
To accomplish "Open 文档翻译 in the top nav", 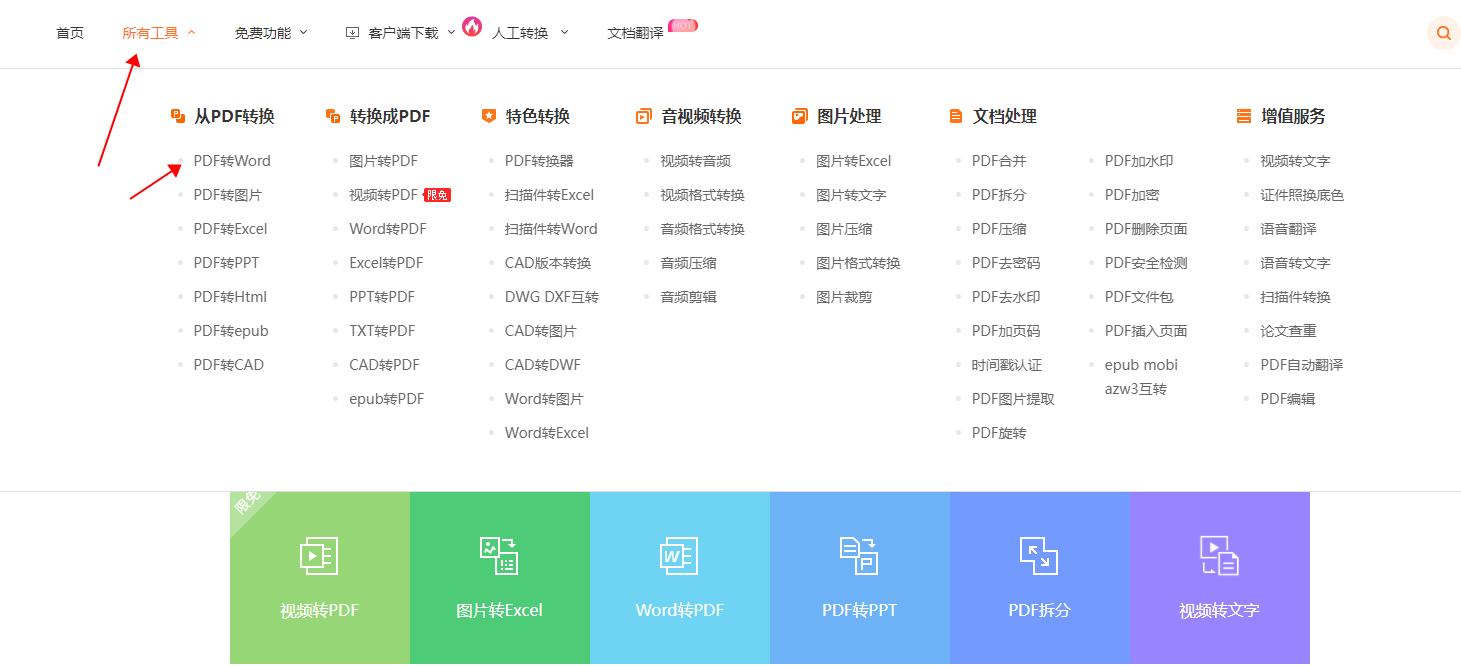I will [x=635, y=33].
